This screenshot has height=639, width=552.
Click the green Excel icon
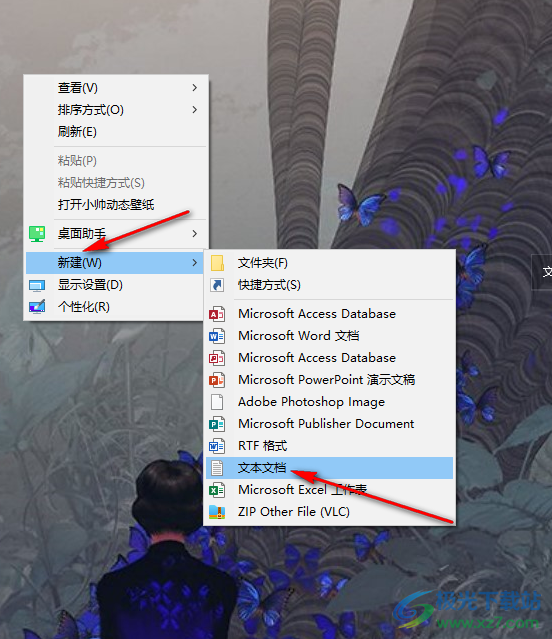(x=217, y=489)
